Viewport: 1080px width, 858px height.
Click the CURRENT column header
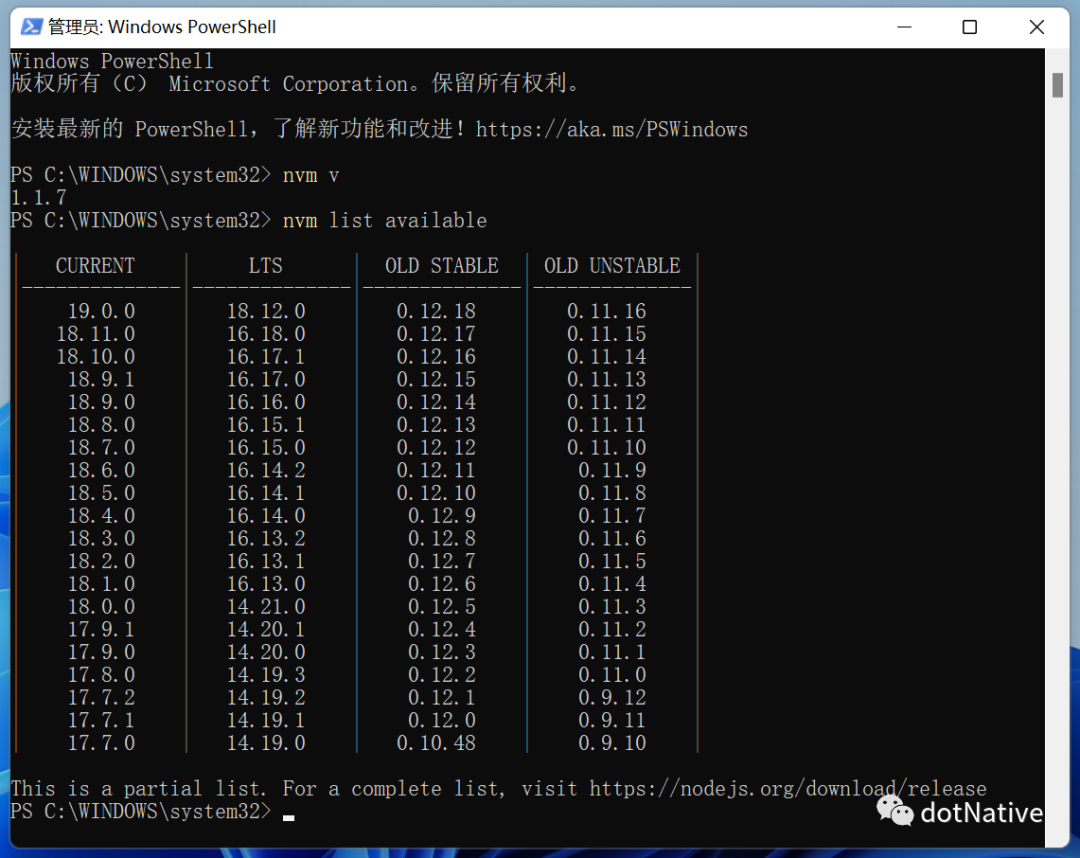click(x=95, y=266)
